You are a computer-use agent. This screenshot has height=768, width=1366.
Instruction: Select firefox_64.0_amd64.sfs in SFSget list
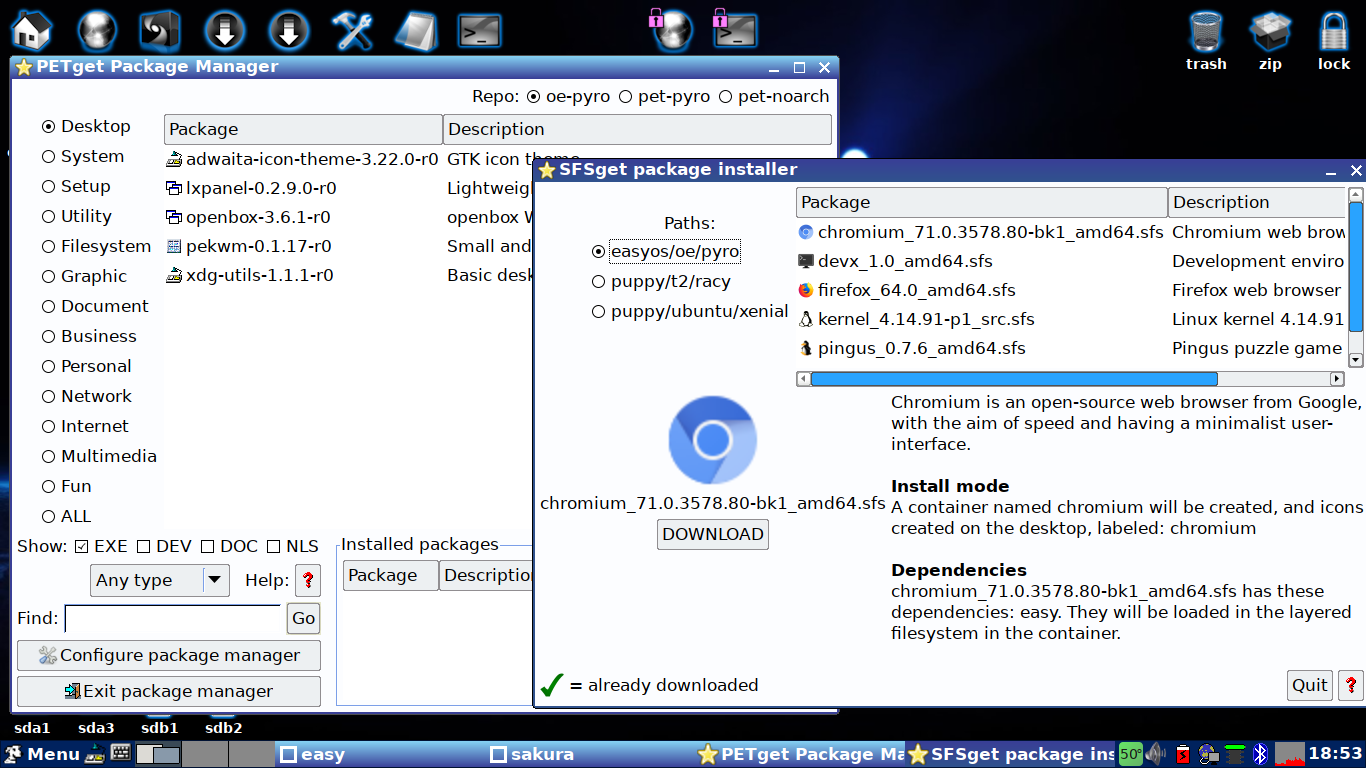(1070, 290)
